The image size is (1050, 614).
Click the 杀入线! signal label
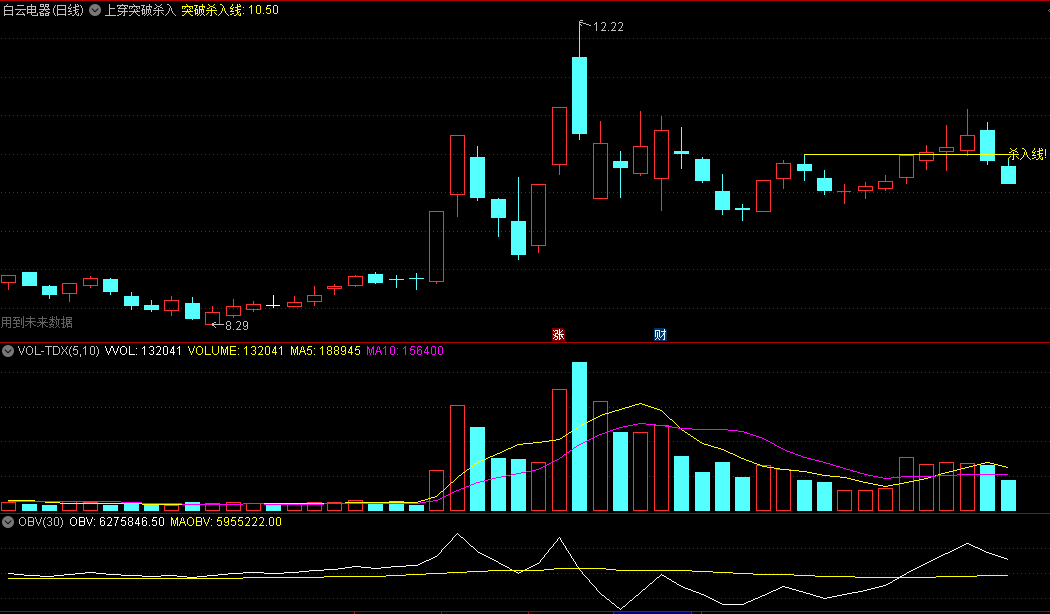click(x=1027, y=154)
